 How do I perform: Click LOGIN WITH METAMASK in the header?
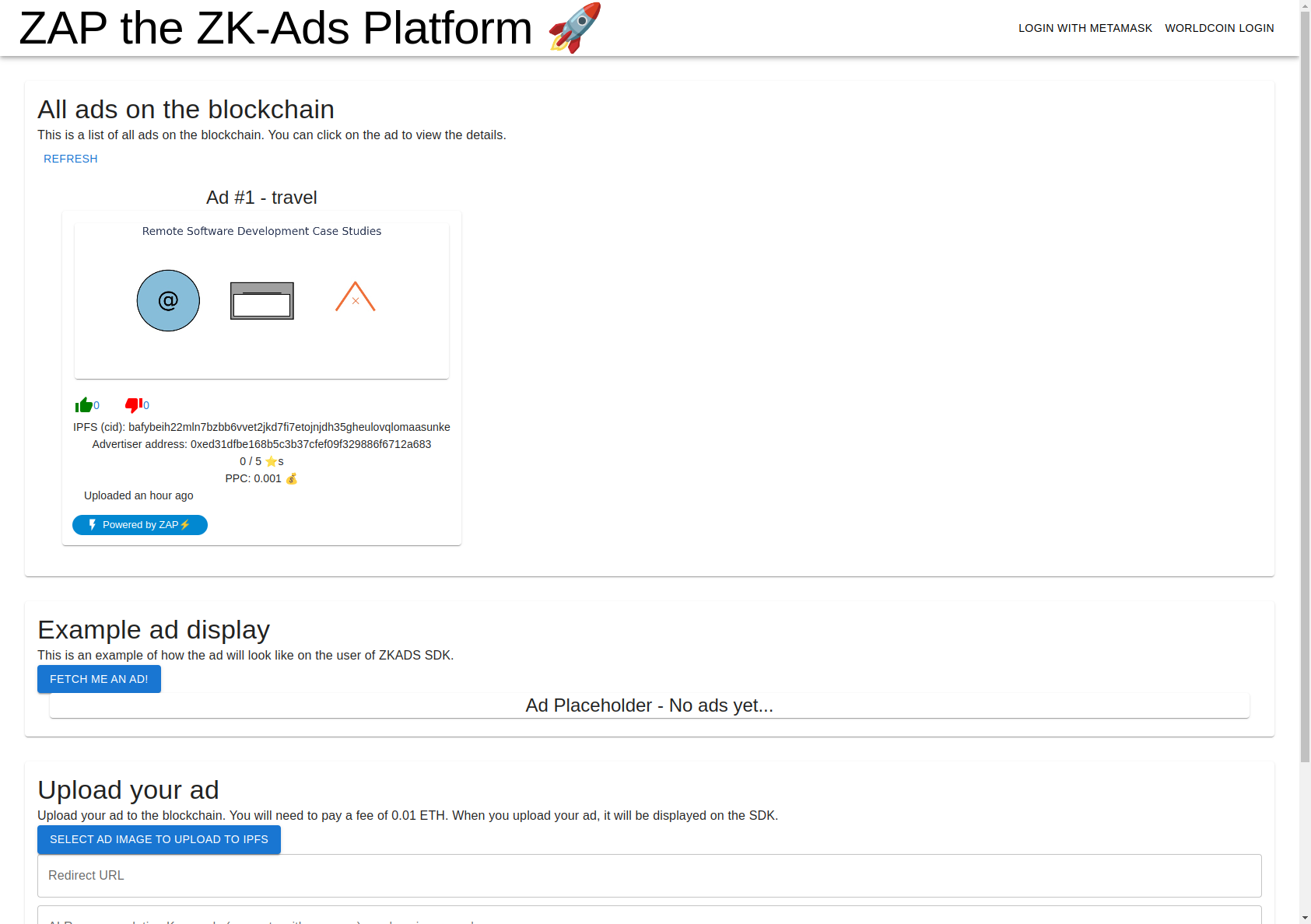coord(1085,28)
